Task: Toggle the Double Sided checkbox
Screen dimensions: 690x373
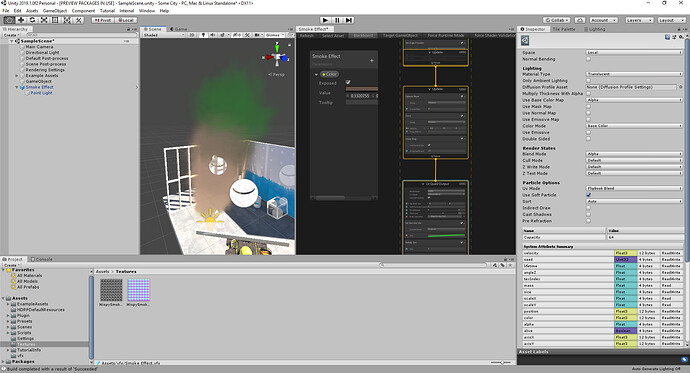Action: [588, 139]
